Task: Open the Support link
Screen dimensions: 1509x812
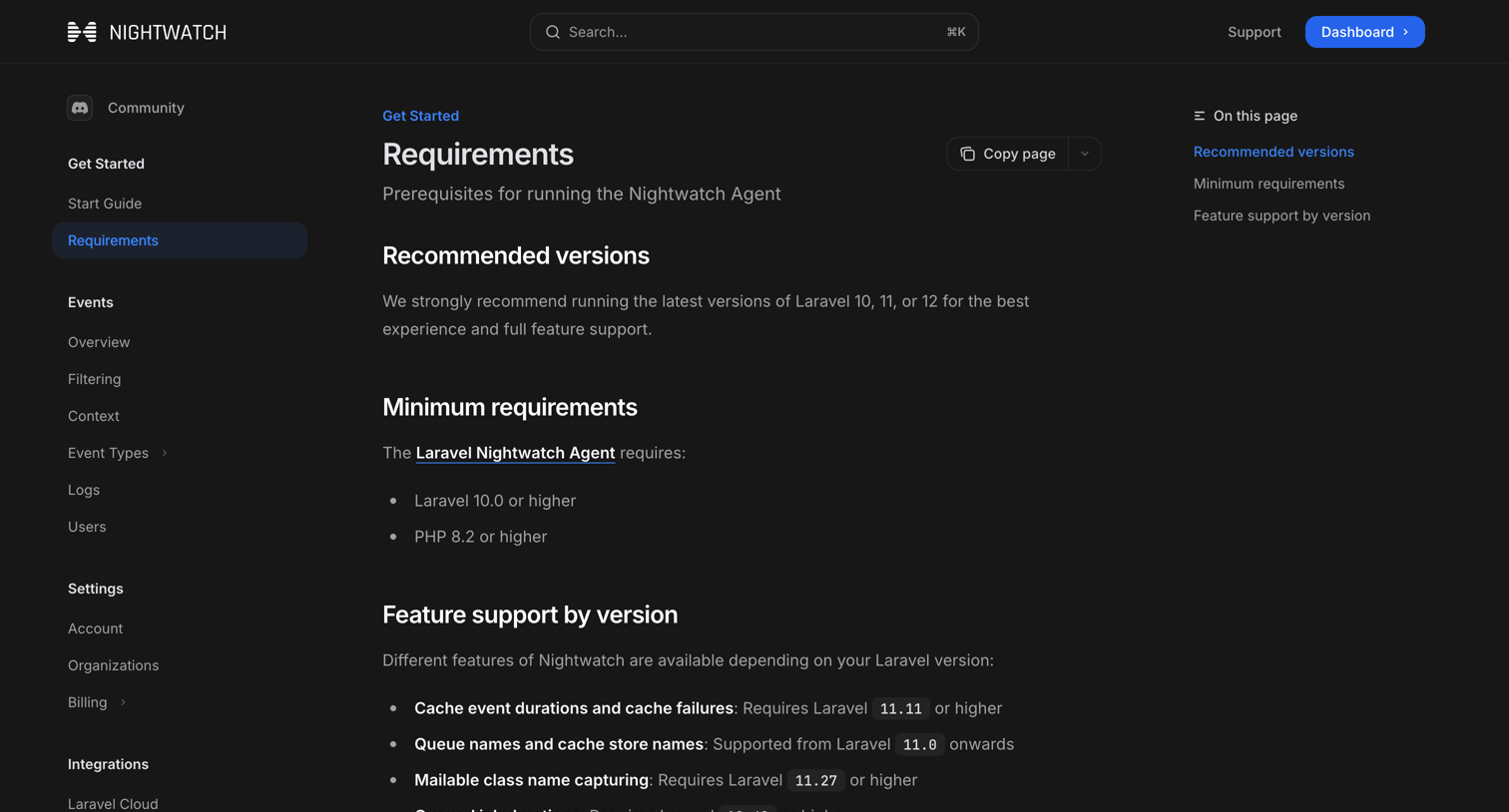Action: pyautogui.click(x=1255, y=32)
